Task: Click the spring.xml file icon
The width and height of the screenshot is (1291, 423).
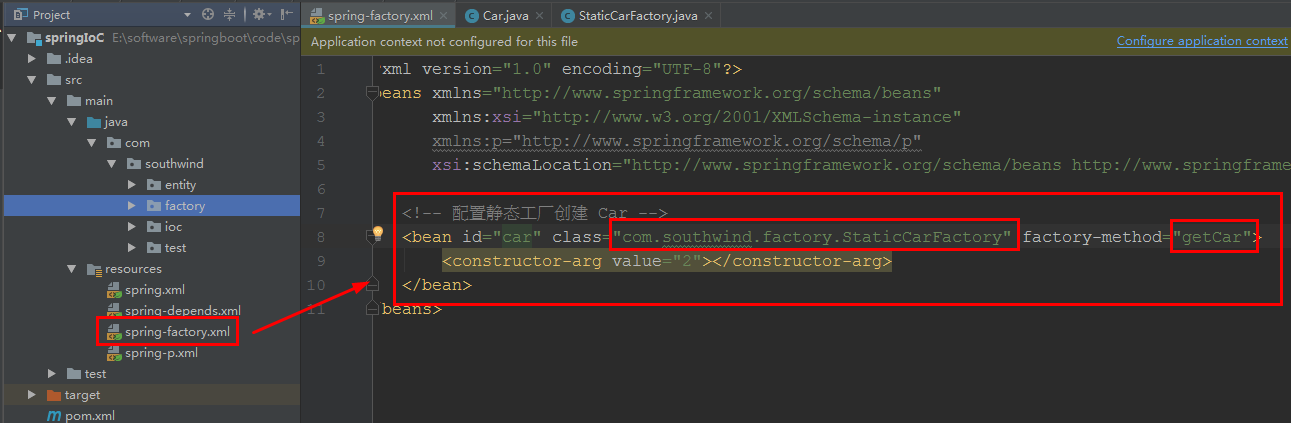Action: (x=114, y=290)
